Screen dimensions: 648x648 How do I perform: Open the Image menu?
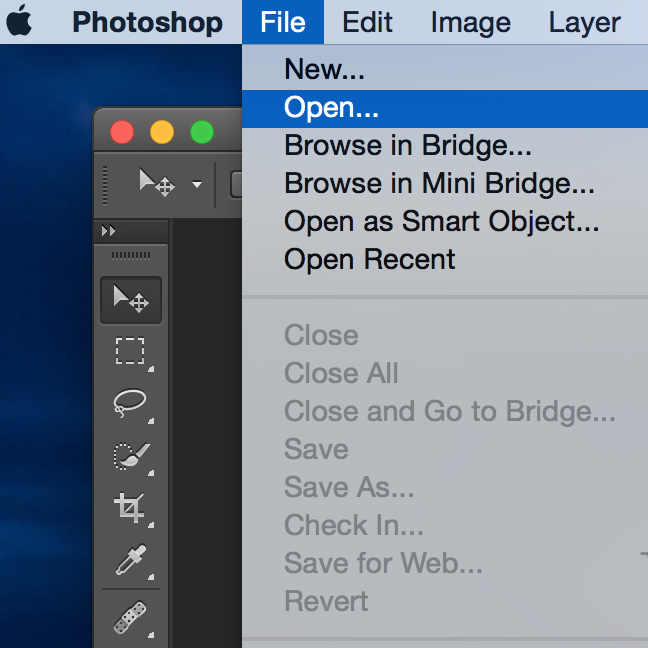point(470,22)
